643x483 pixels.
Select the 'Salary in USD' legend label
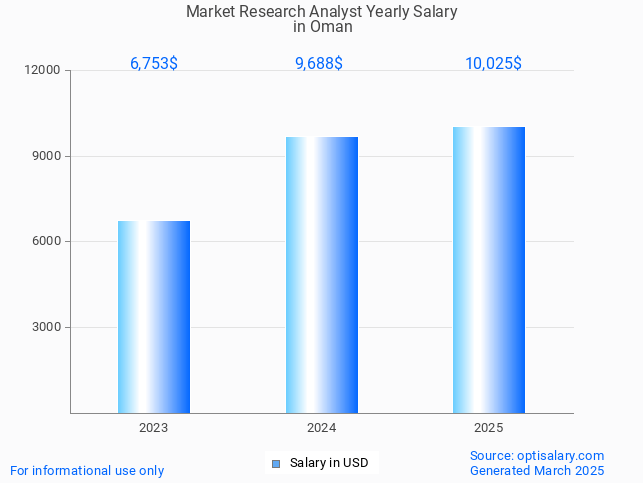(x=329, y=463)
